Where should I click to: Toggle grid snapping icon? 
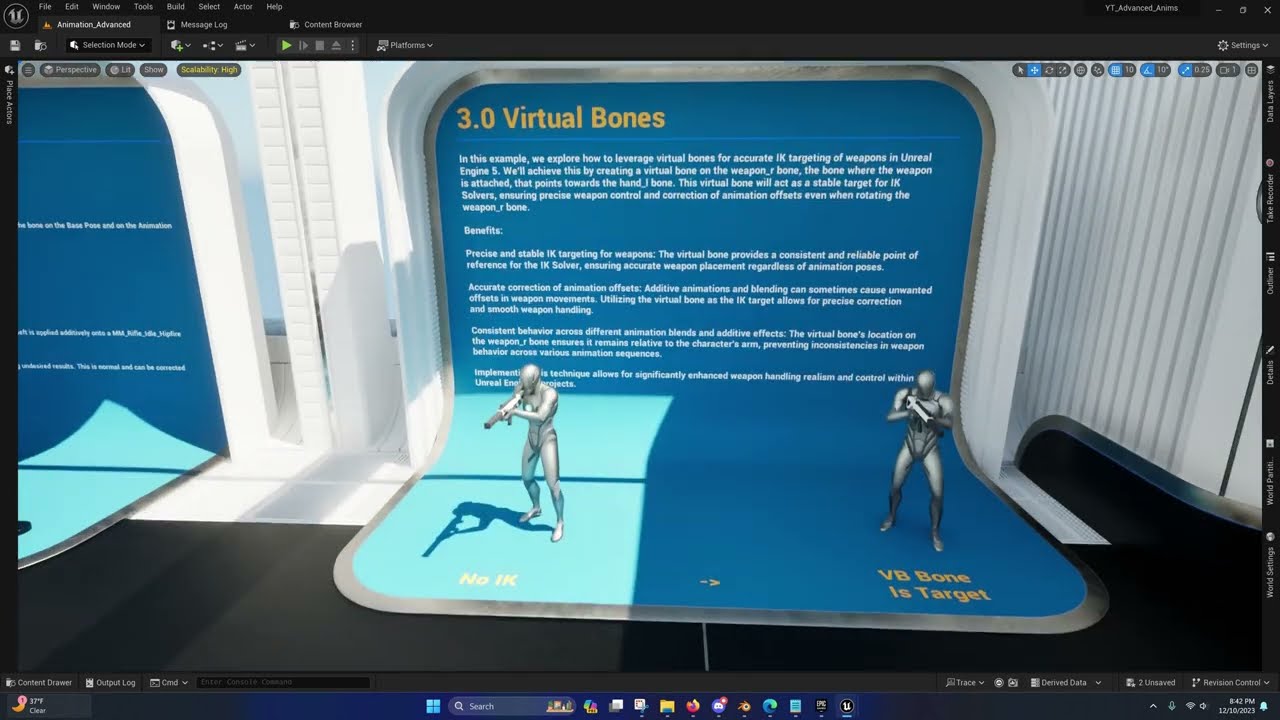(1115, 70)
